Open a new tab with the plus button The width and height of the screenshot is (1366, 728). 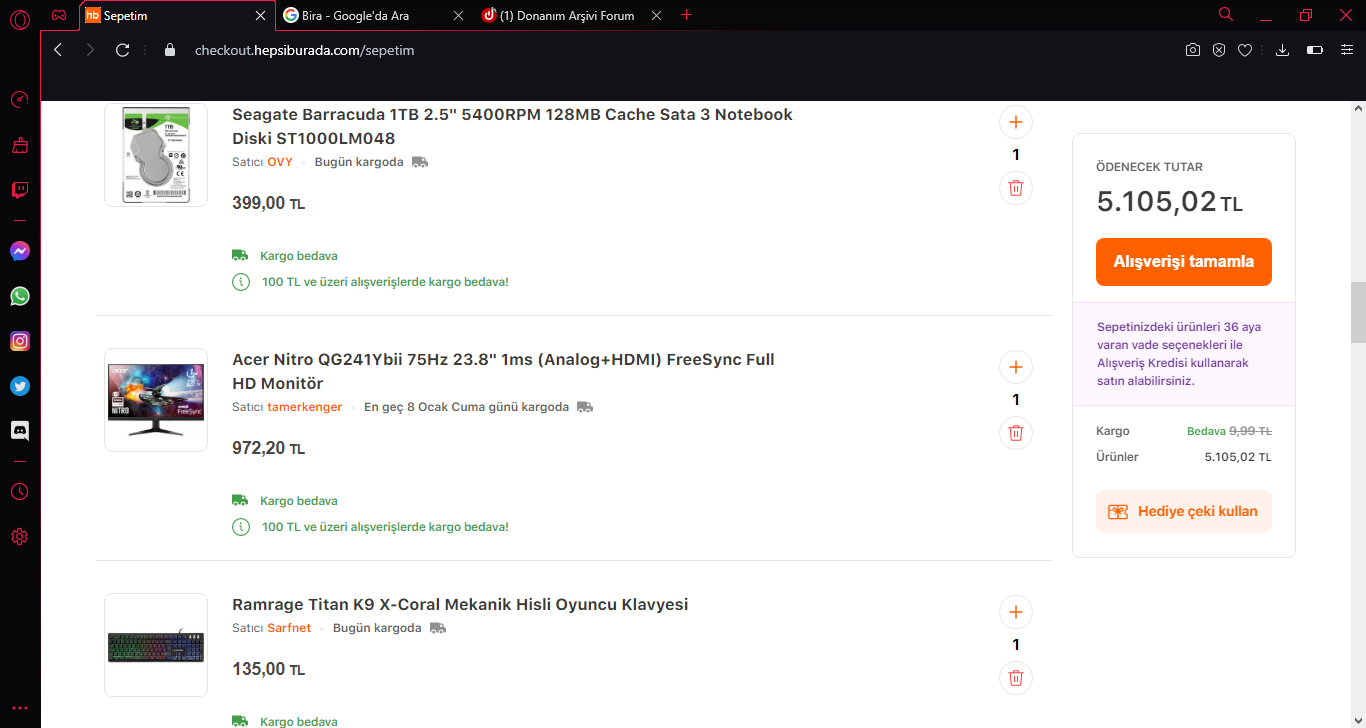pyautogui.click(x=686, y=15)
